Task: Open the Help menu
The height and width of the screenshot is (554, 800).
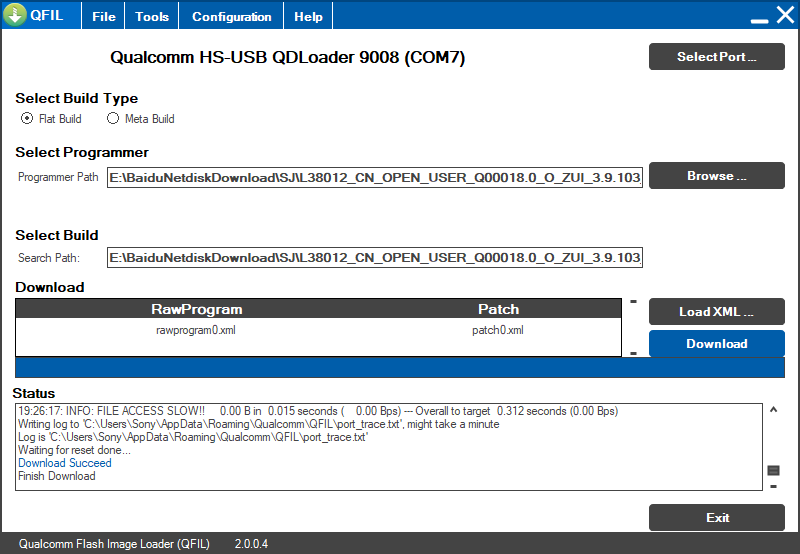Action: (308, 16)
